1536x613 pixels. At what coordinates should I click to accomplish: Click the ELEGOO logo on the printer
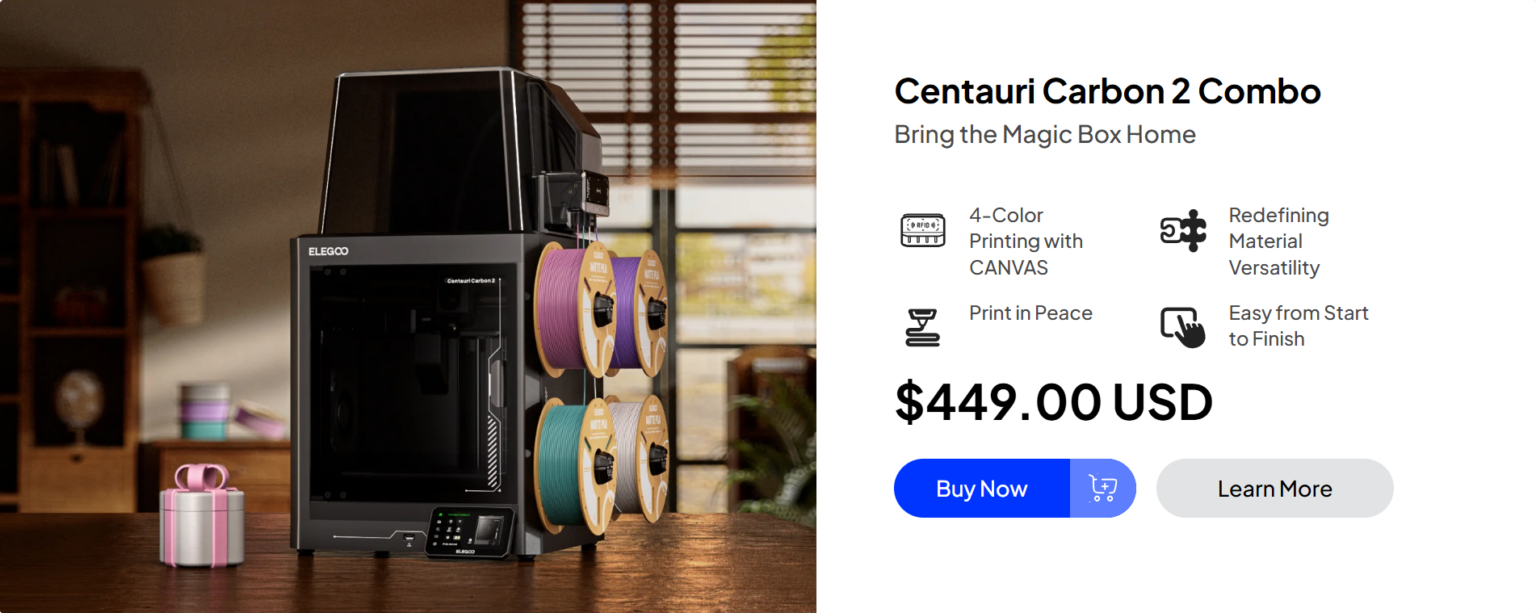tap(328, 251)
